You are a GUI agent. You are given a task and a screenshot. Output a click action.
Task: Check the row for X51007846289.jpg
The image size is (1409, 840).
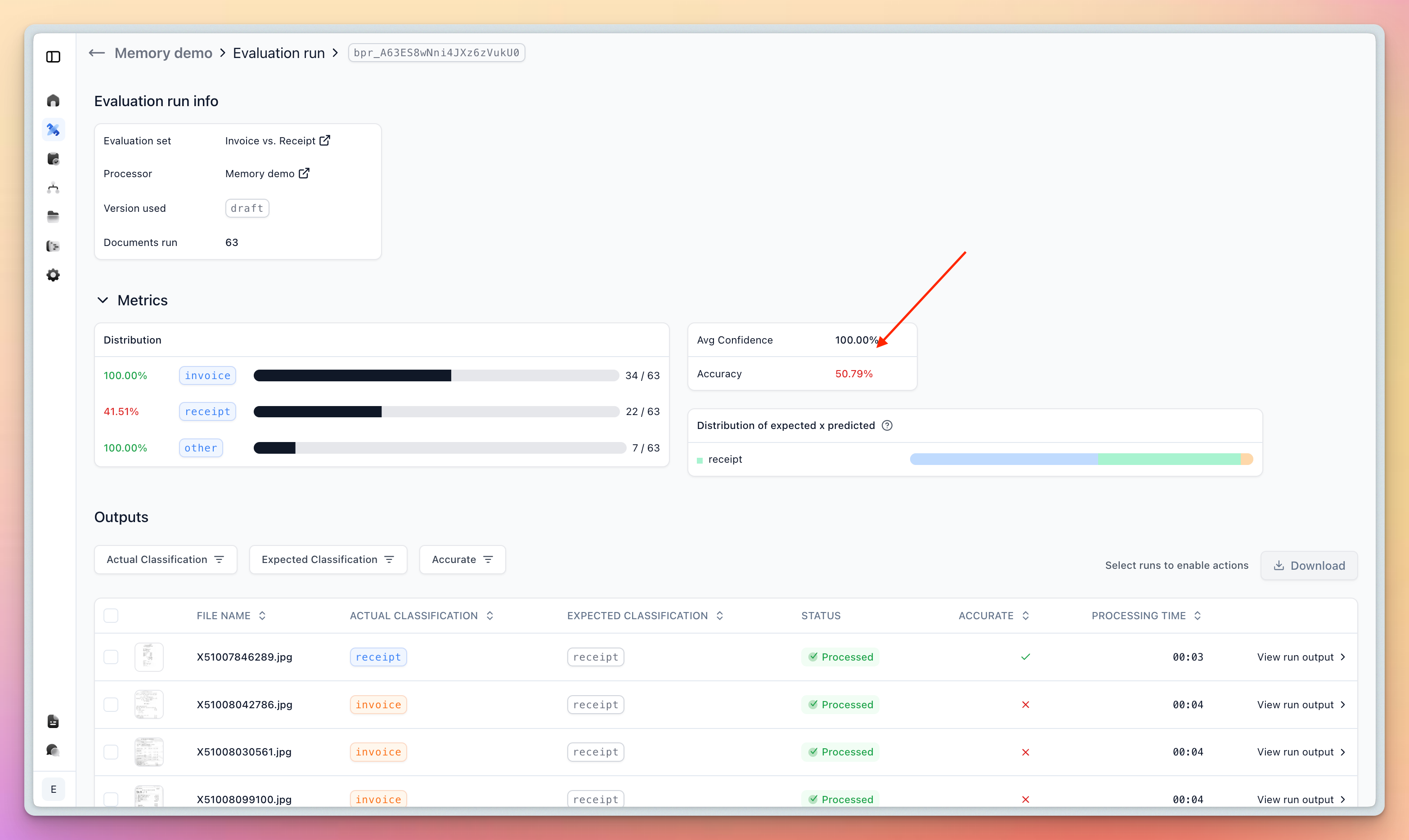click(x=111, y=657)
